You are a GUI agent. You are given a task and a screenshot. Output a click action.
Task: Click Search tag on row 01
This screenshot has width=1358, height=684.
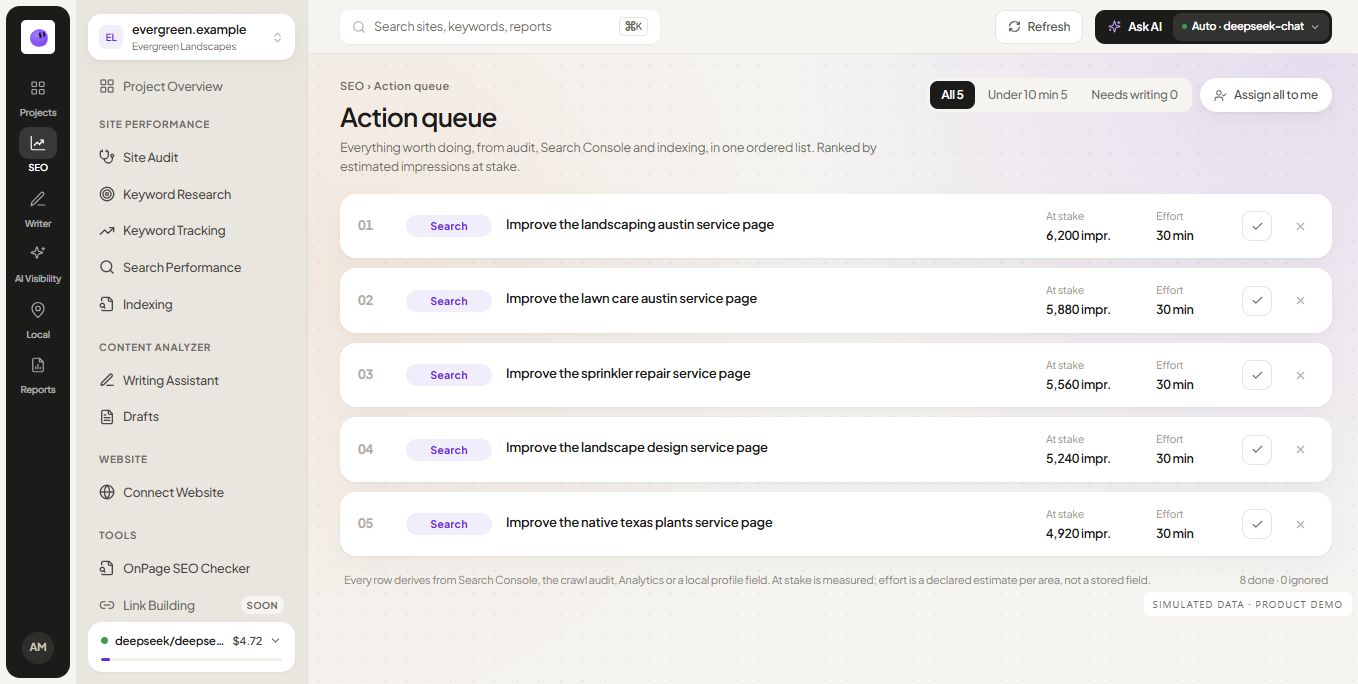coord(449,226)
